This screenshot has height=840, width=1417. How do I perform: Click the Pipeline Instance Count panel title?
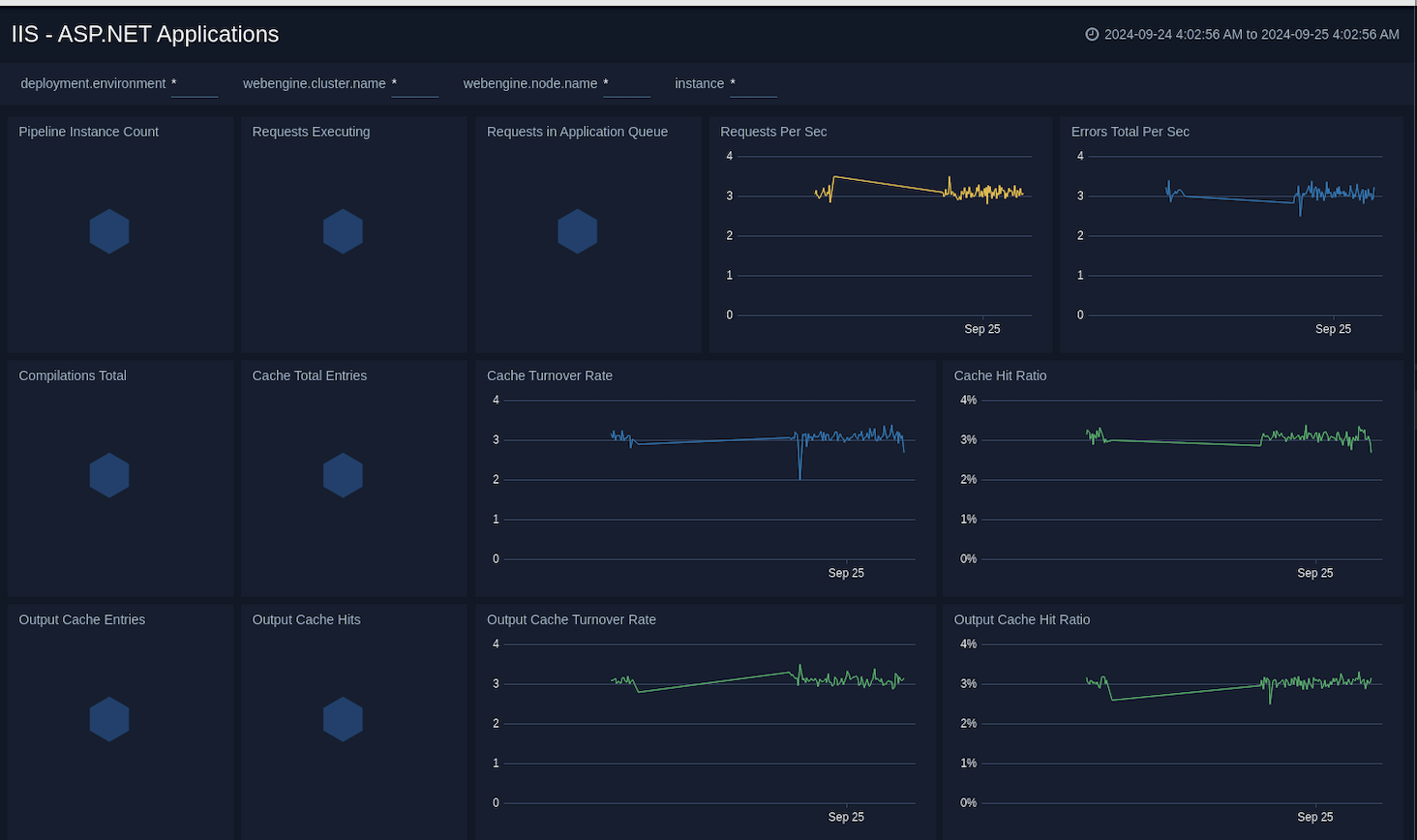[89, 132]
